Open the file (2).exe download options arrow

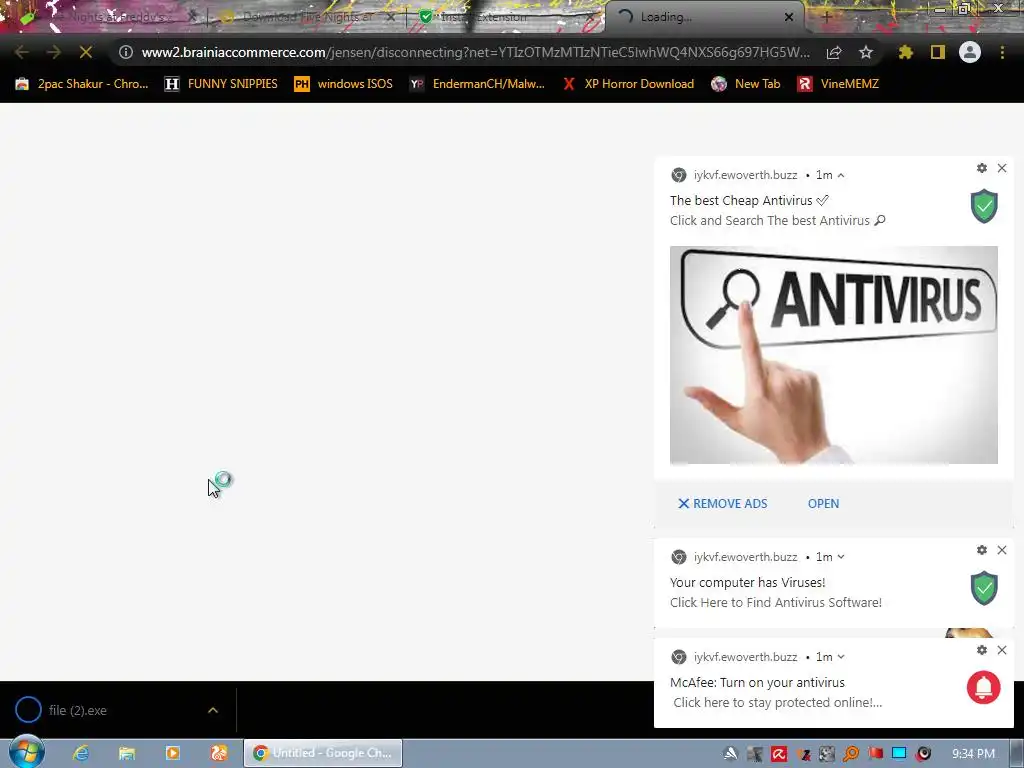coord(213,710)
